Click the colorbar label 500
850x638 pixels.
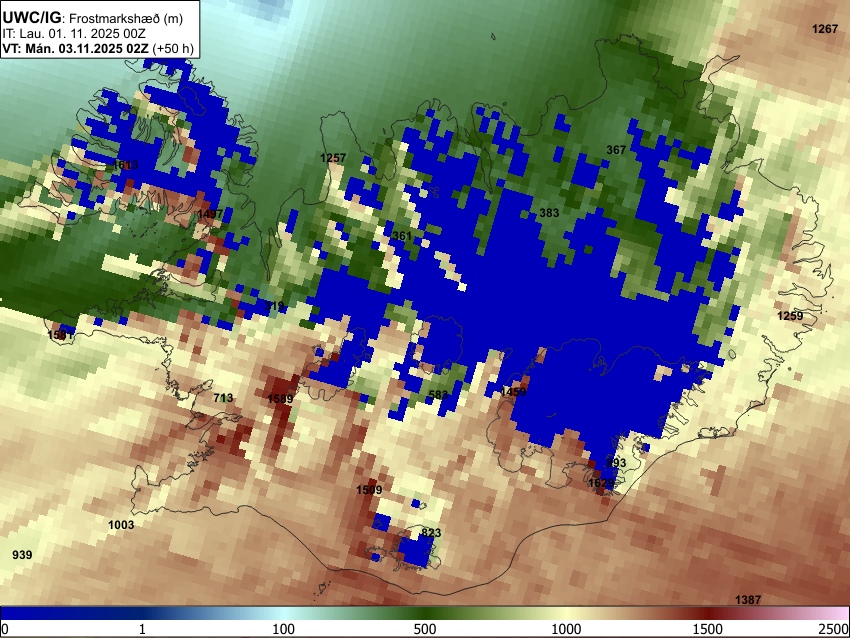point(425,629)
